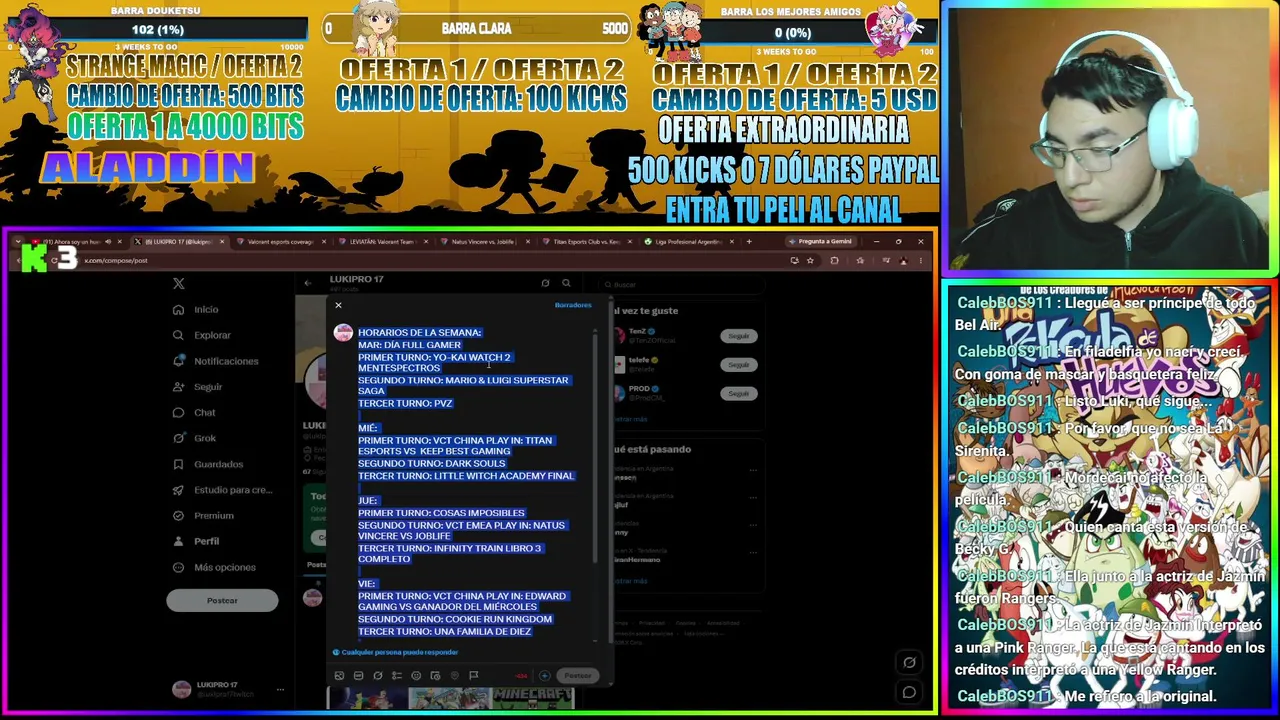
Task: Click the text line "TERCER TURNO: PVZ"
Action: [x=405, y=403]
